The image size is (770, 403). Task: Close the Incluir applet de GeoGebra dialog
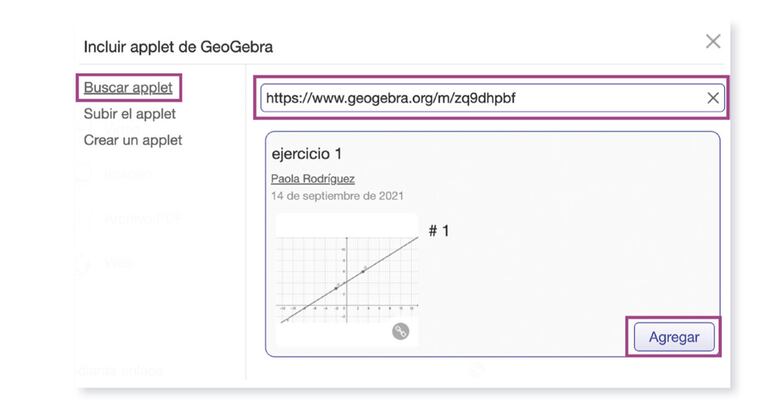[713, 41]
